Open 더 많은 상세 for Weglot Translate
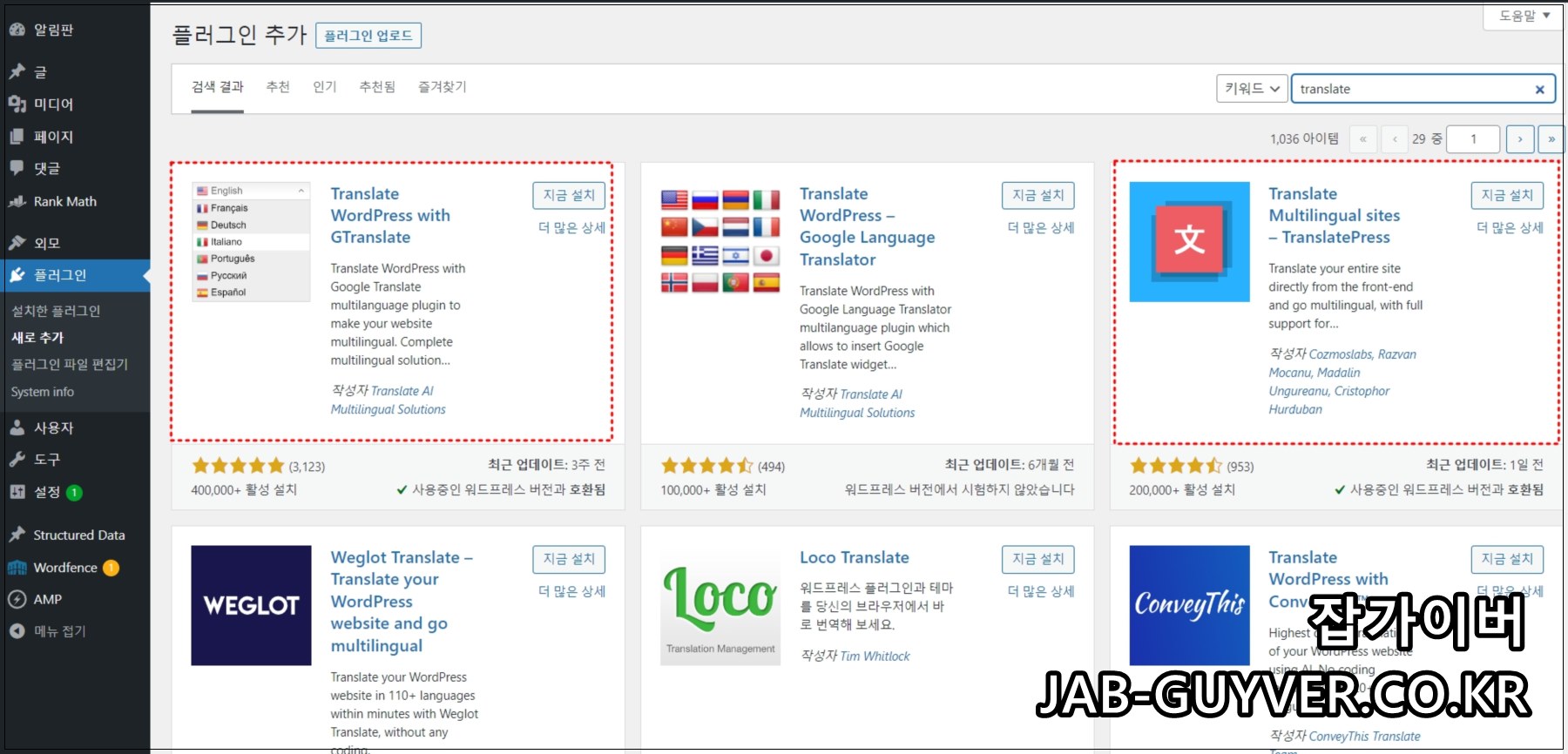The image size is (1568, 754). pyautogui.click(x=571, y=591)
